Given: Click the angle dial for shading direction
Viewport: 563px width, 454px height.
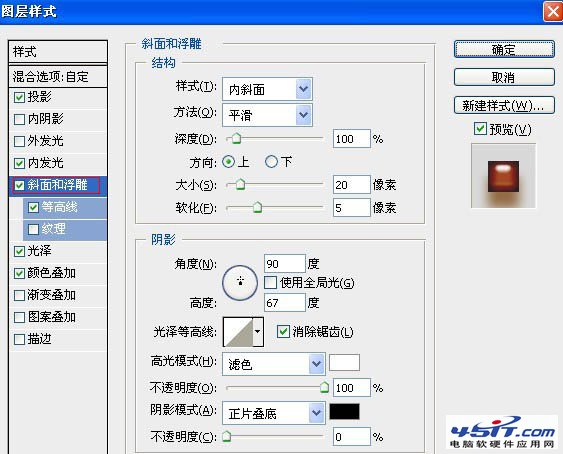Looking at the screenshot, I should pos(240,283).
